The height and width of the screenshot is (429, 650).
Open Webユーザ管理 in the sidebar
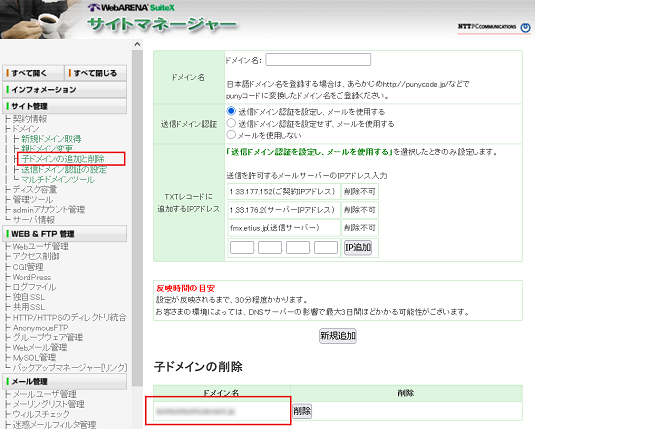click(41, 247)
